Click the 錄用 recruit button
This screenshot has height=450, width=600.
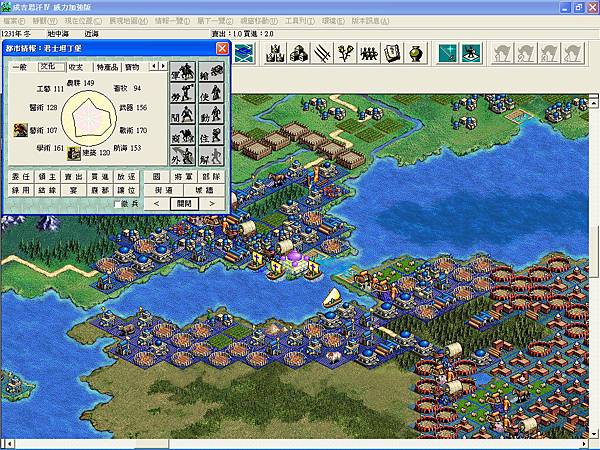[21, 190]
